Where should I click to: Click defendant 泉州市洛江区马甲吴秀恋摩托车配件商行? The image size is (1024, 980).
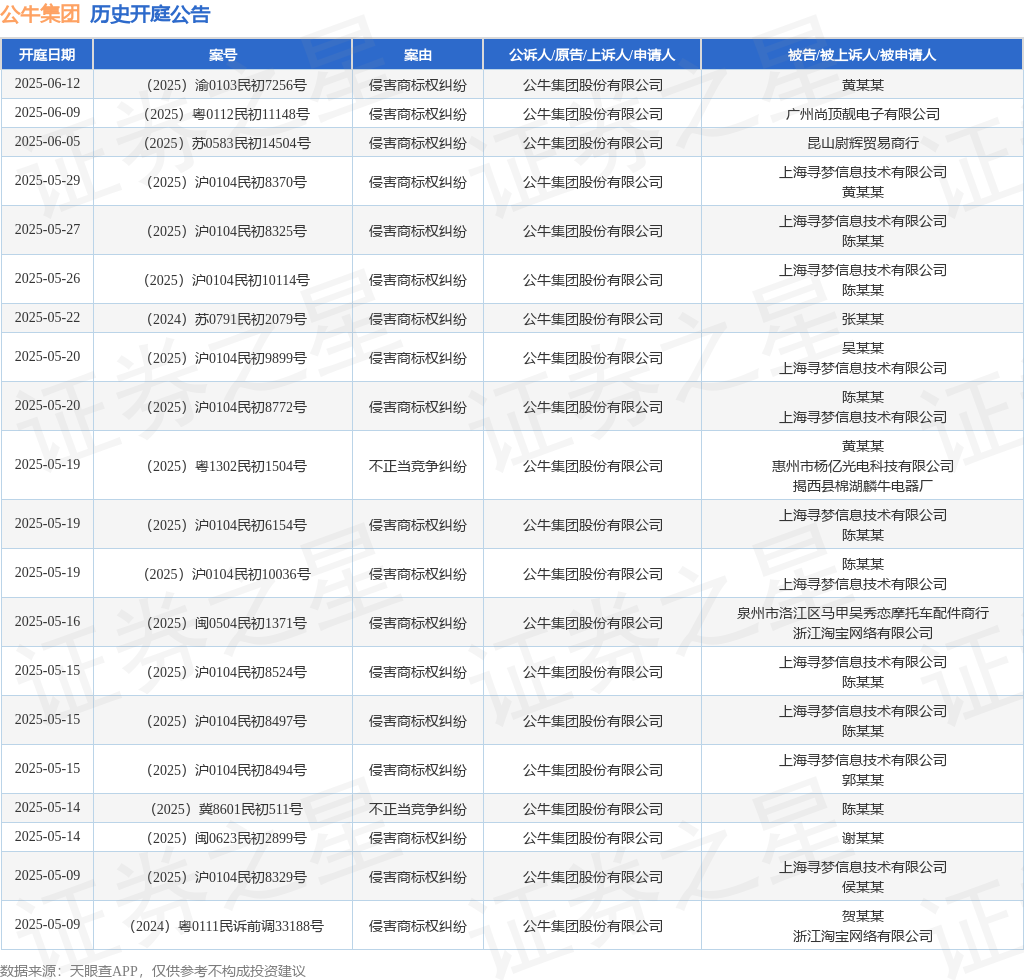pos(863,613)
